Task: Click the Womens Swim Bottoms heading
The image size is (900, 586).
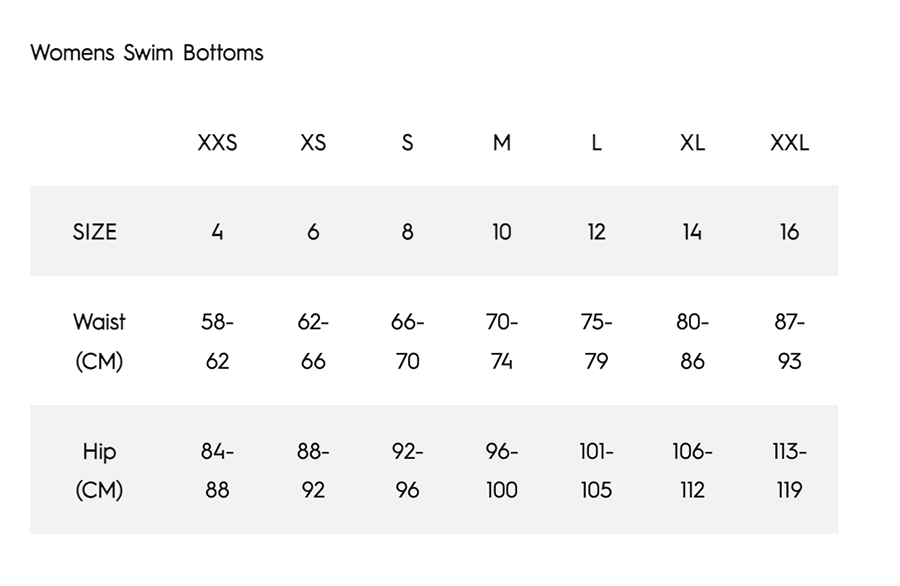Action: 147,53
